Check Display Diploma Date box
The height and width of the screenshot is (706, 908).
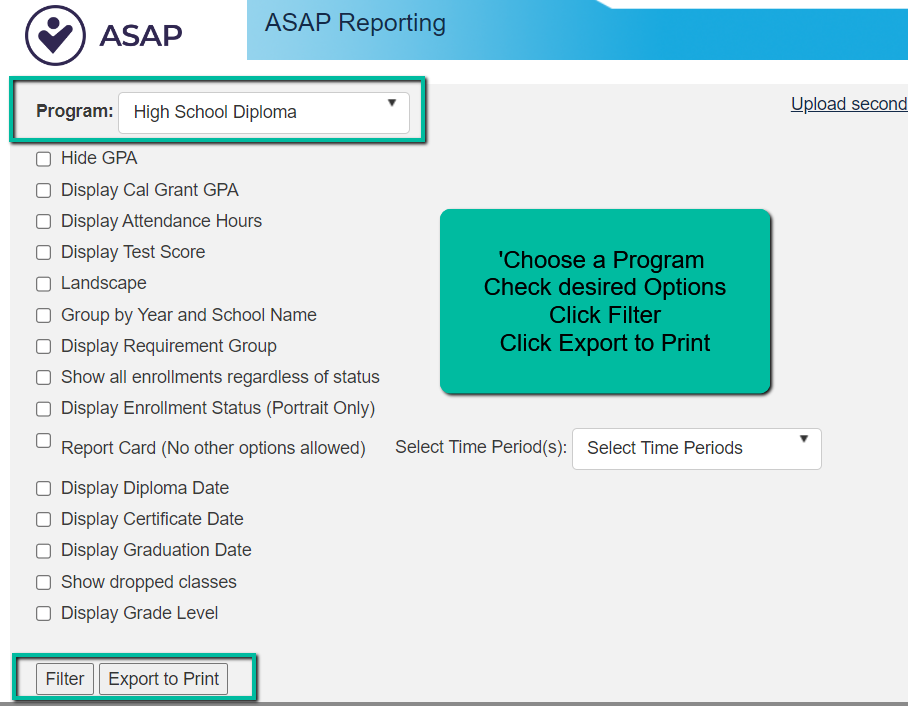pos(43,488)
